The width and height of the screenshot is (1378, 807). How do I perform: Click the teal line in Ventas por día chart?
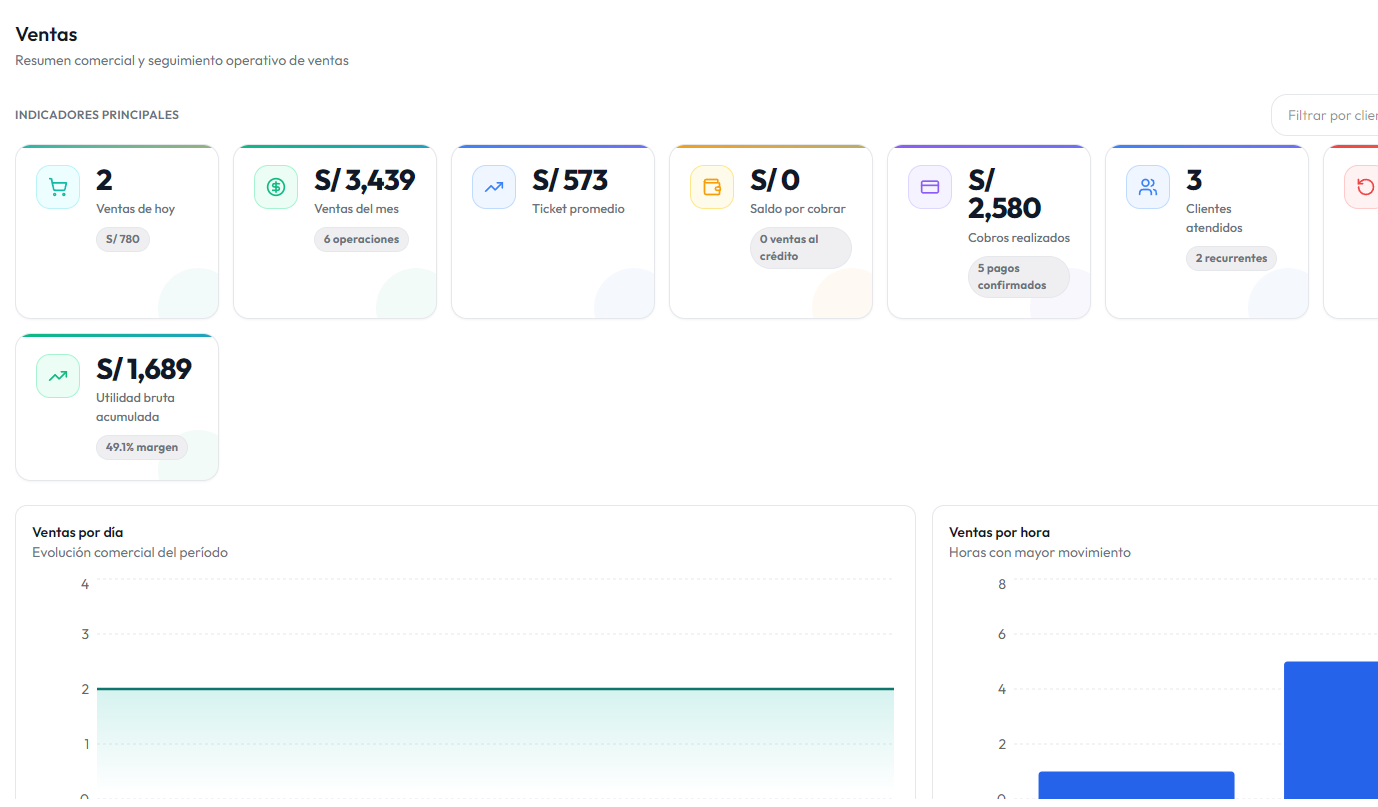tap(495, 689)
